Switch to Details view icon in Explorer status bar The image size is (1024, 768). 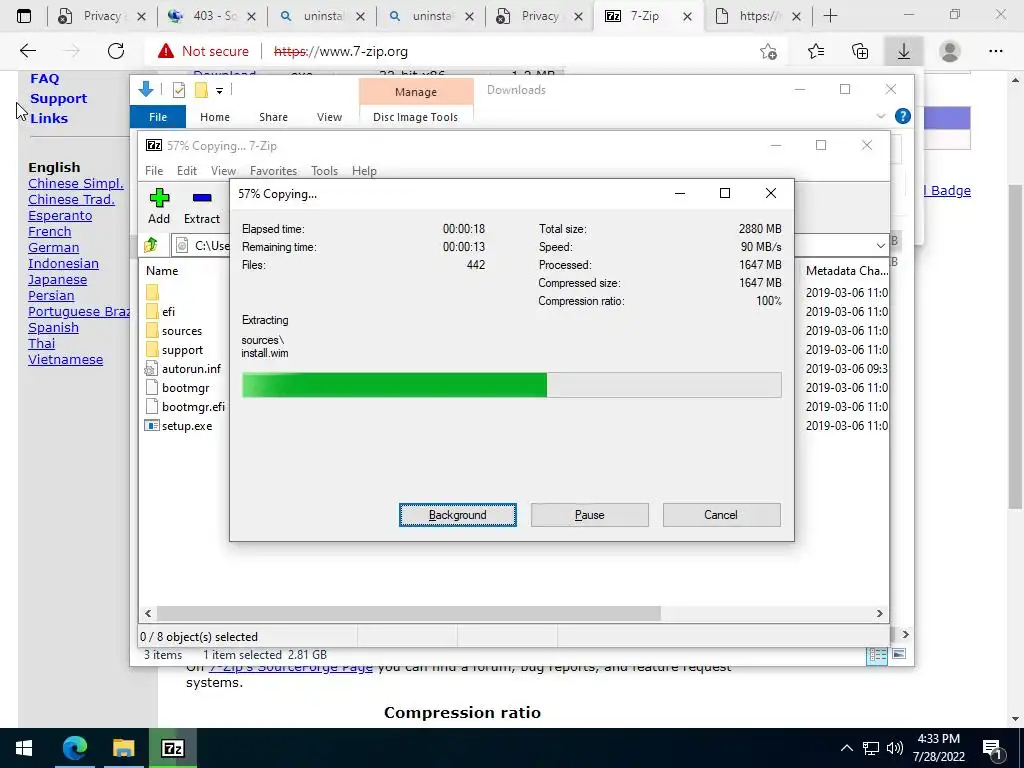click(x=877, y=654)
